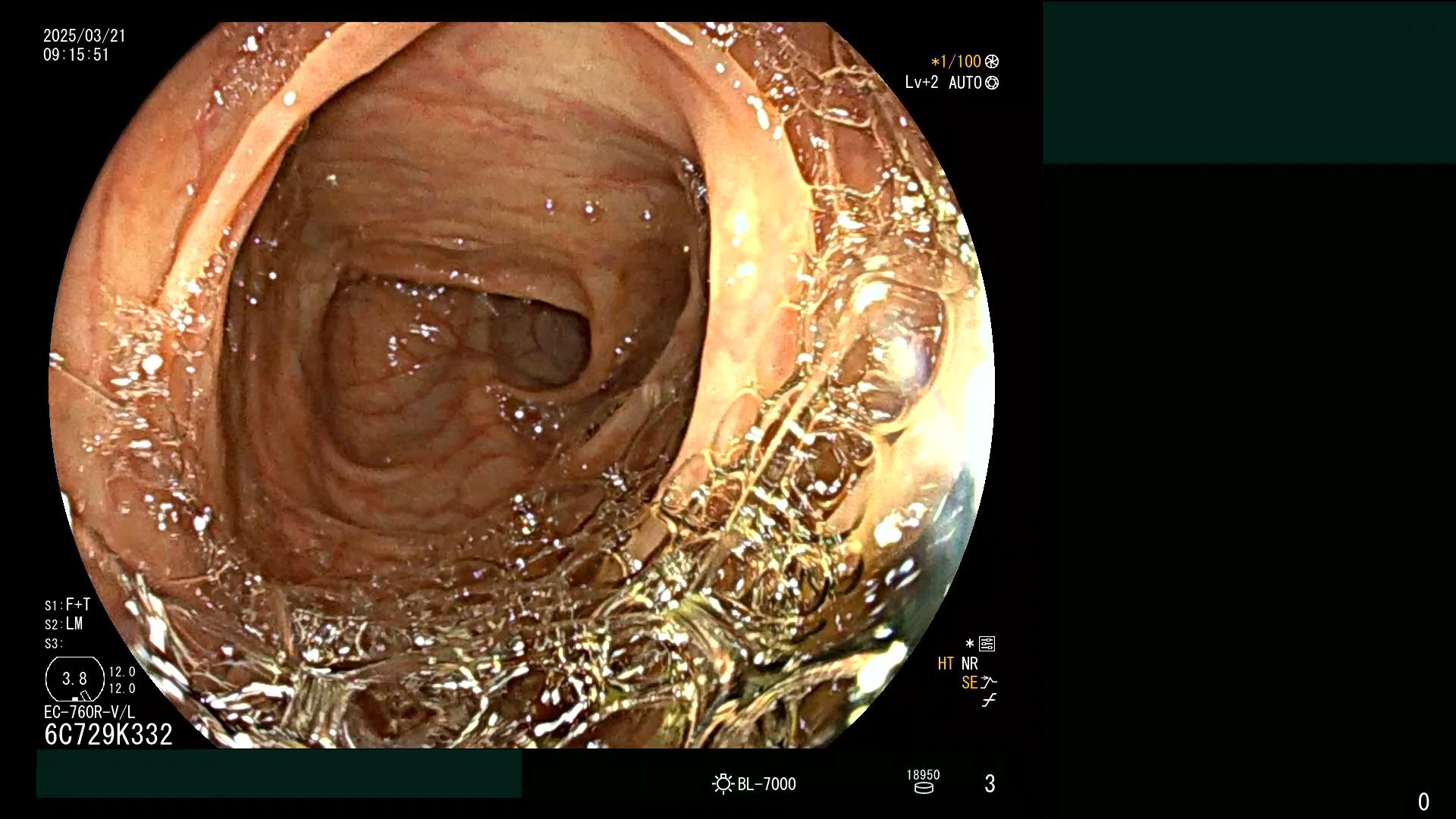Image resolution: width=1456 pixels, height=819 pixels.
Task: Click the BL-7000 light source label
Action: pyautogui.click(x=767, y=784)
